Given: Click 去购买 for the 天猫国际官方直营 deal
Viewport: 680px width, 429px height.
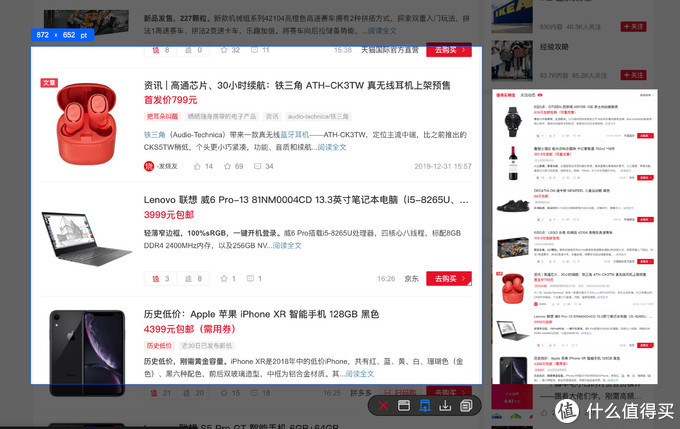Looking at the screenshot, I should [x=449, y=50].
